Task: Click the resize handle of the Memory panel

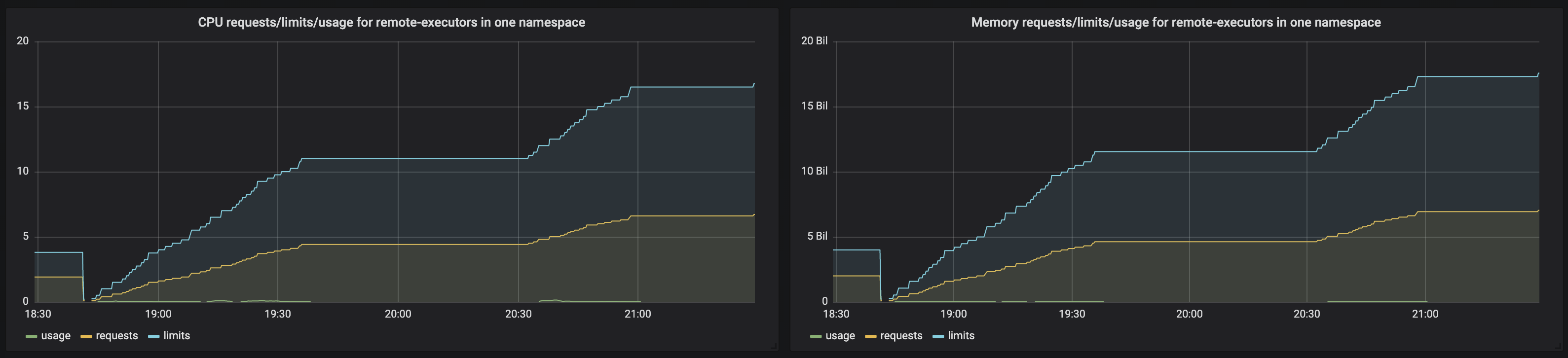Action: (1558, 347)
